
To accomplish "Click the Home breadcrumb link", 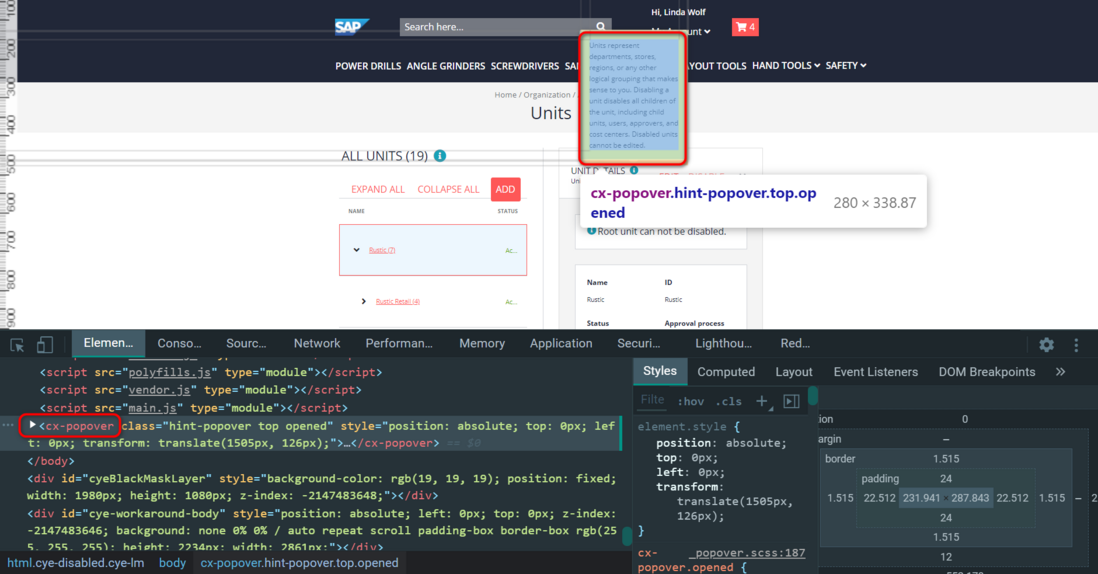I will pos(505,94).
